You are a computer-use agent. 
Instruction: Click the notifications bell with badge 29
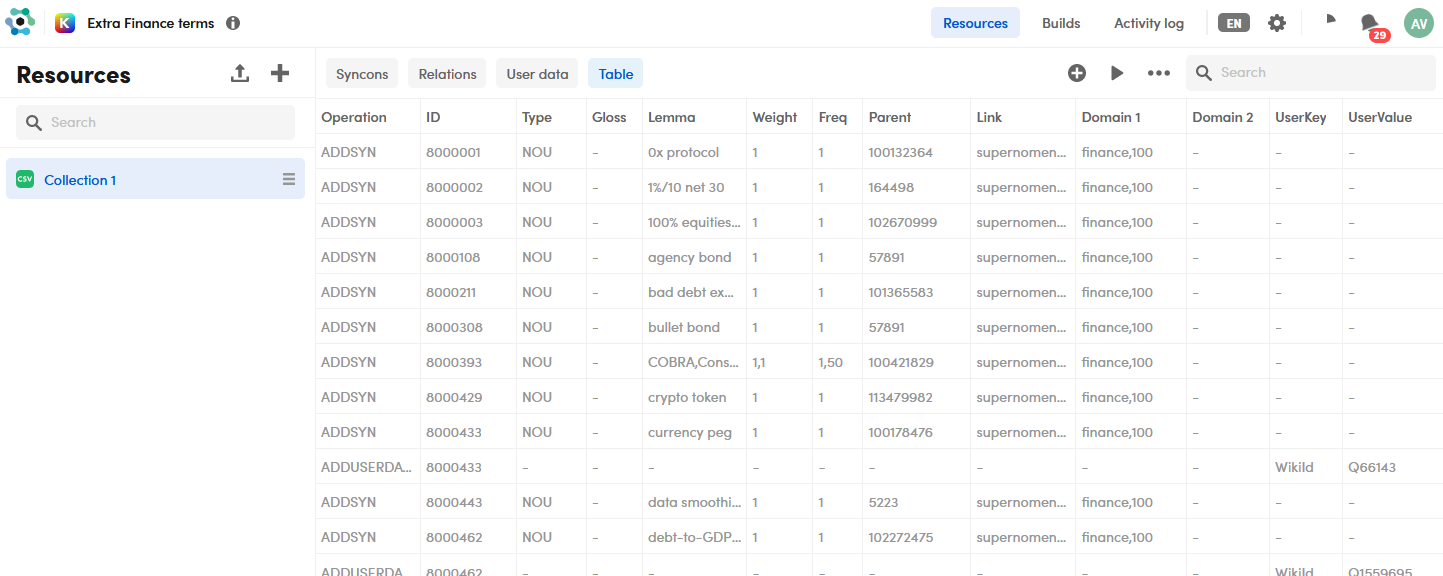[1371, 24]
